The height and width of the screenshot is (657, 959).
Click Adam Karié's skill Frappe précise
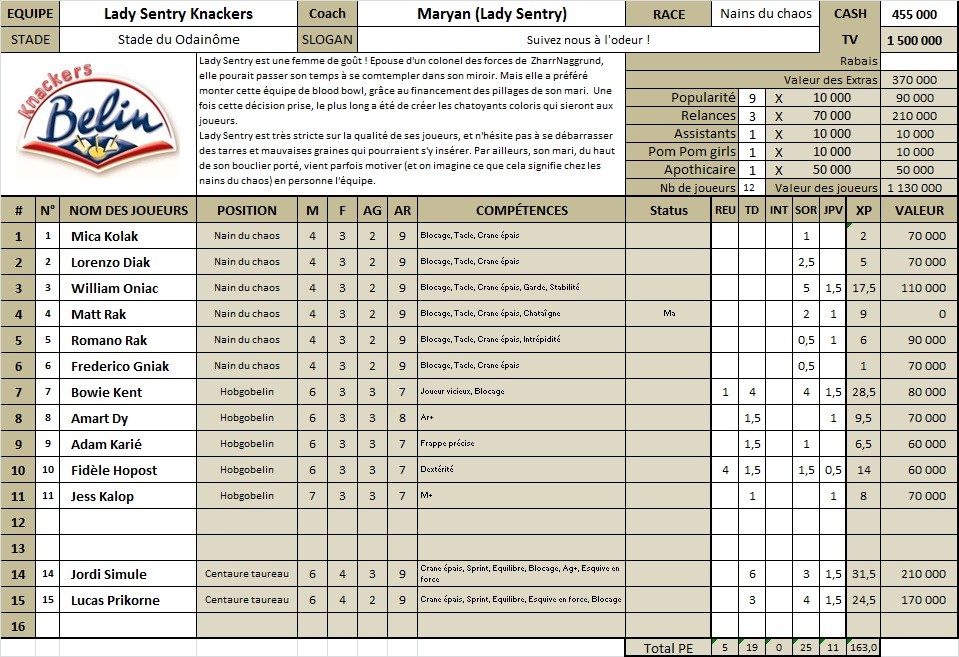(521, 444)
